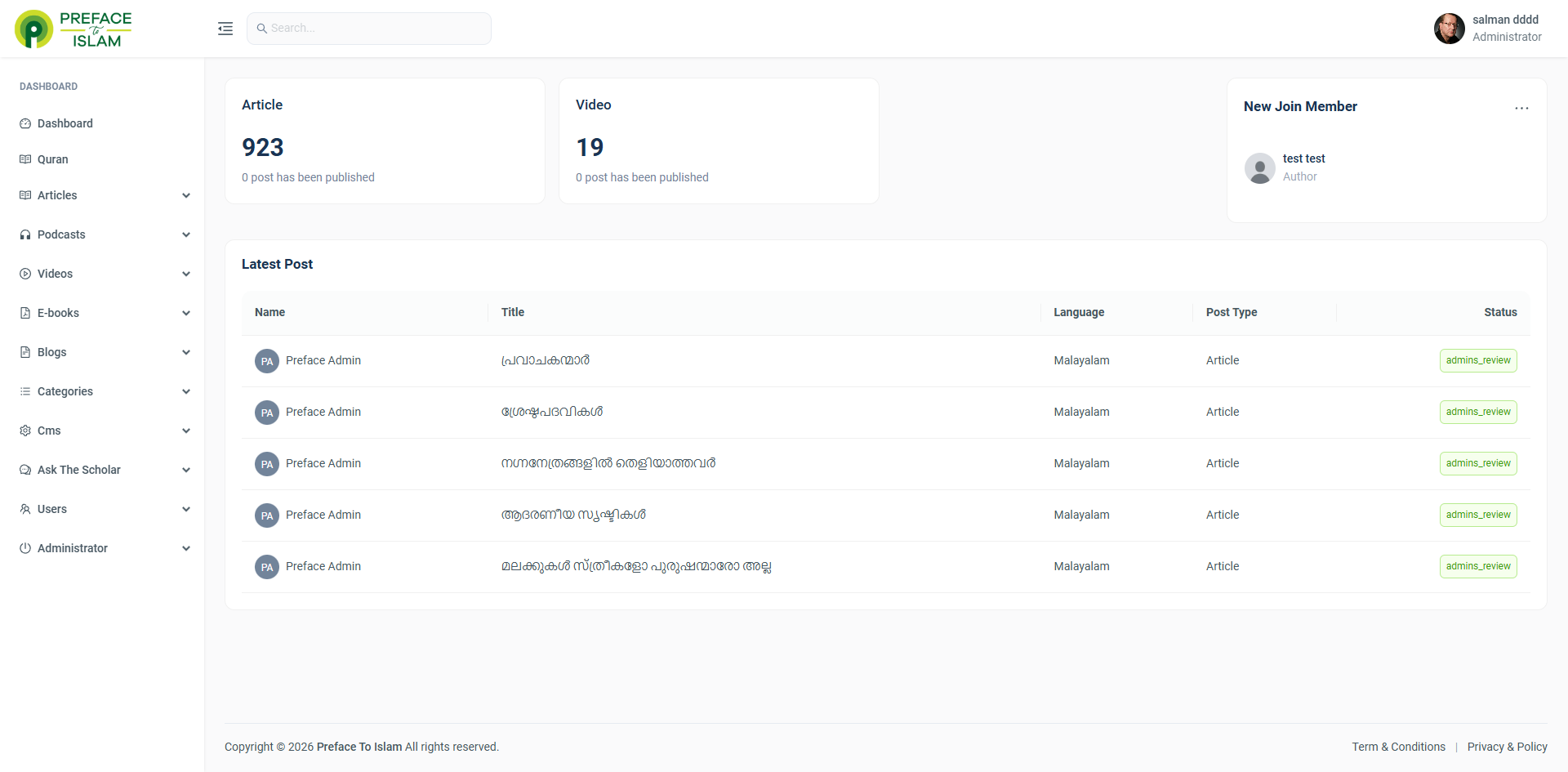Click the test test member avatar
The image size is (1568, 772).
pos(1259,168)
